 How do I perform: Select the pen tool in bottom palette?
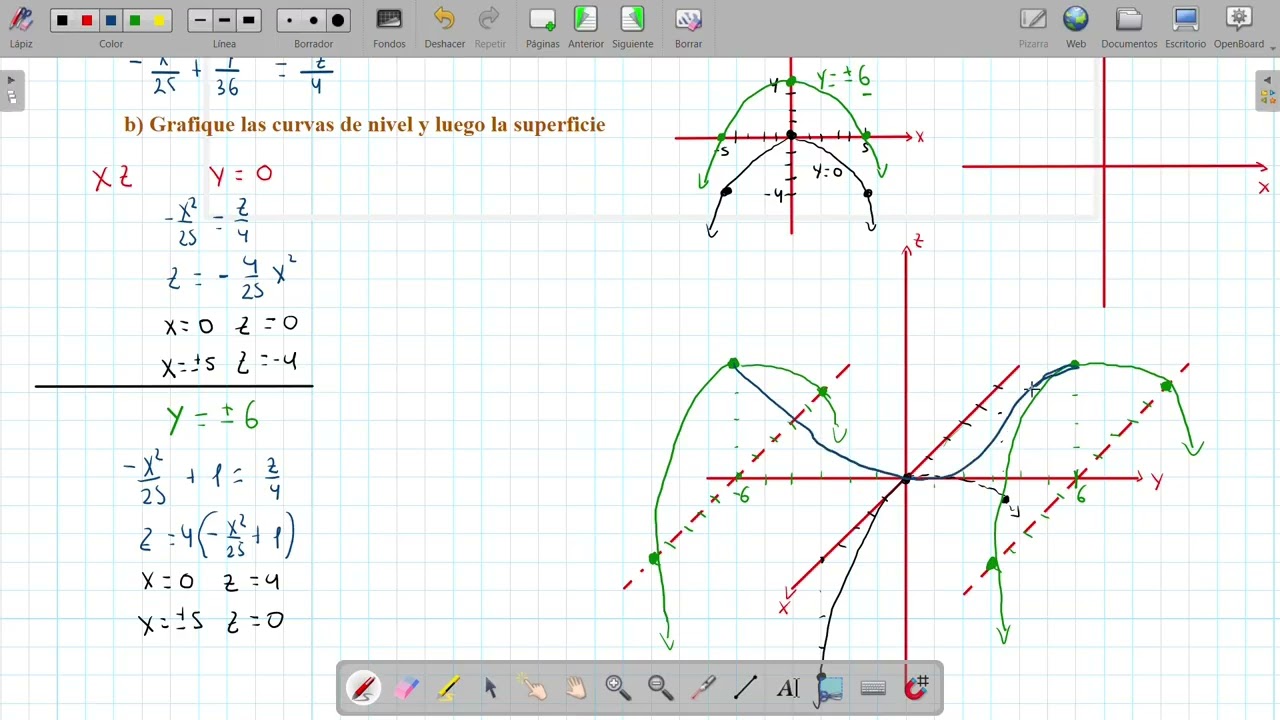(x=363, y=688)
